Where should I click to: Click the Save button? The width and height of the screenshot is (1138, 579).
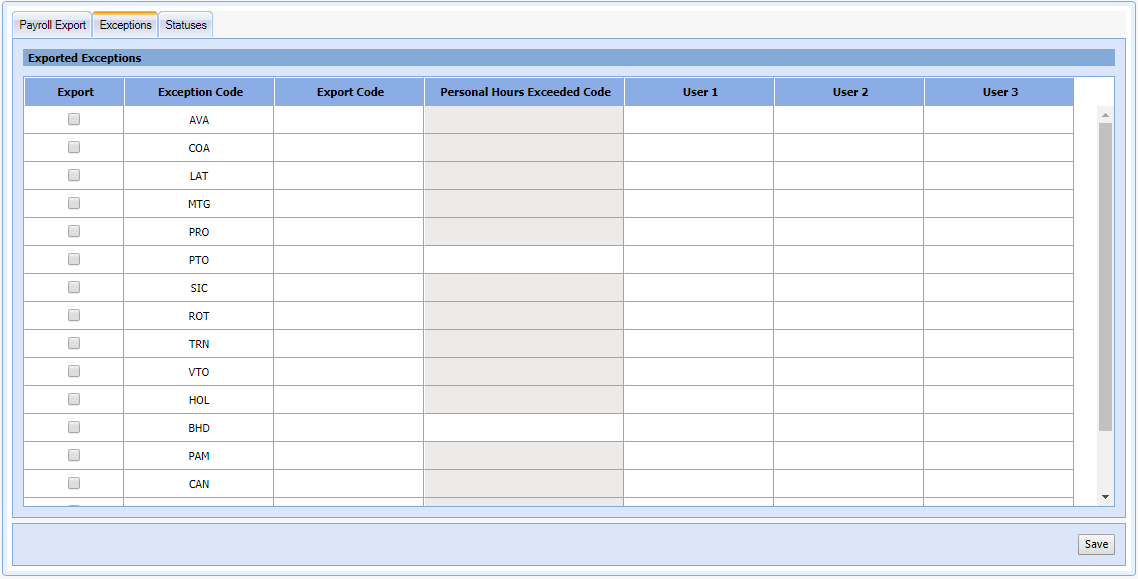click(x=1096, y=544)
